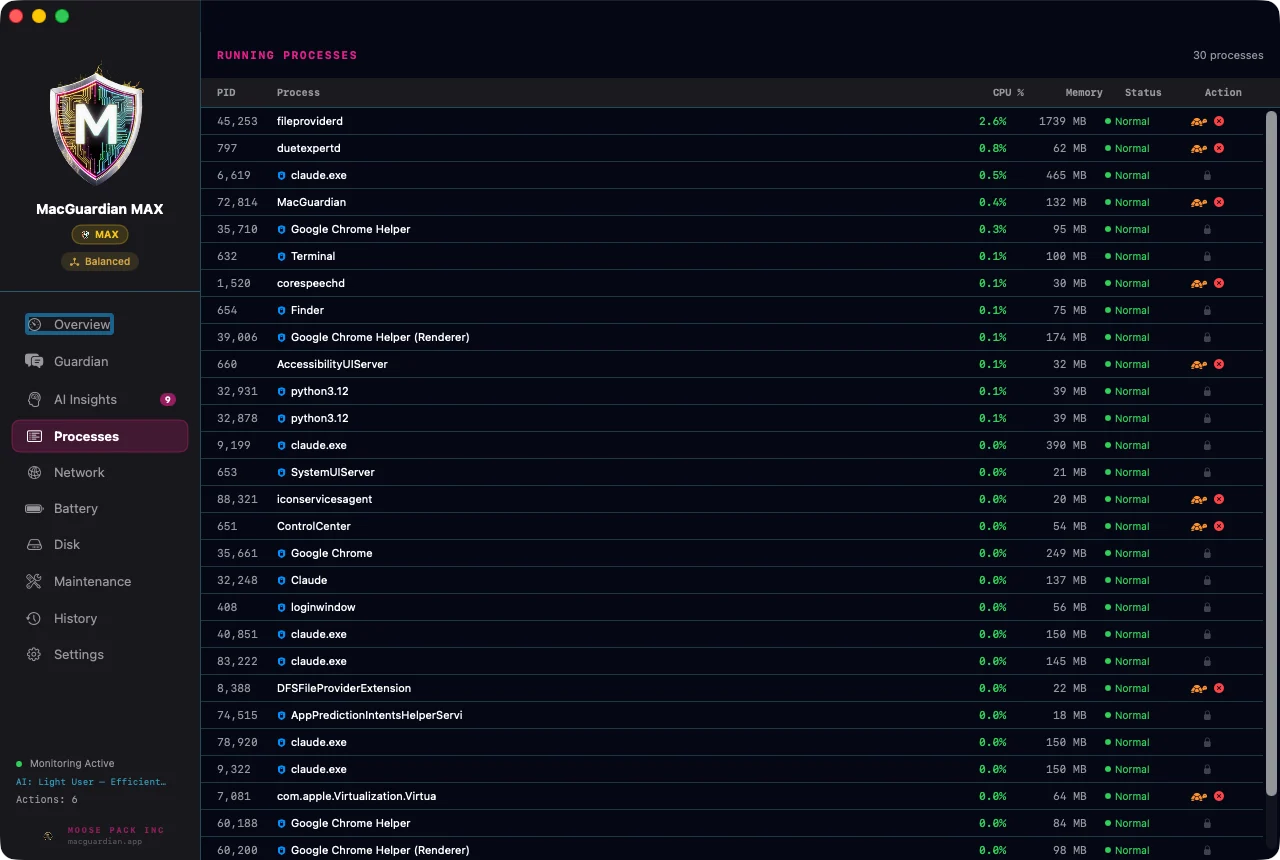Click the 'Actions: 6' counter

pyautogui.click(x=47, y=799)
